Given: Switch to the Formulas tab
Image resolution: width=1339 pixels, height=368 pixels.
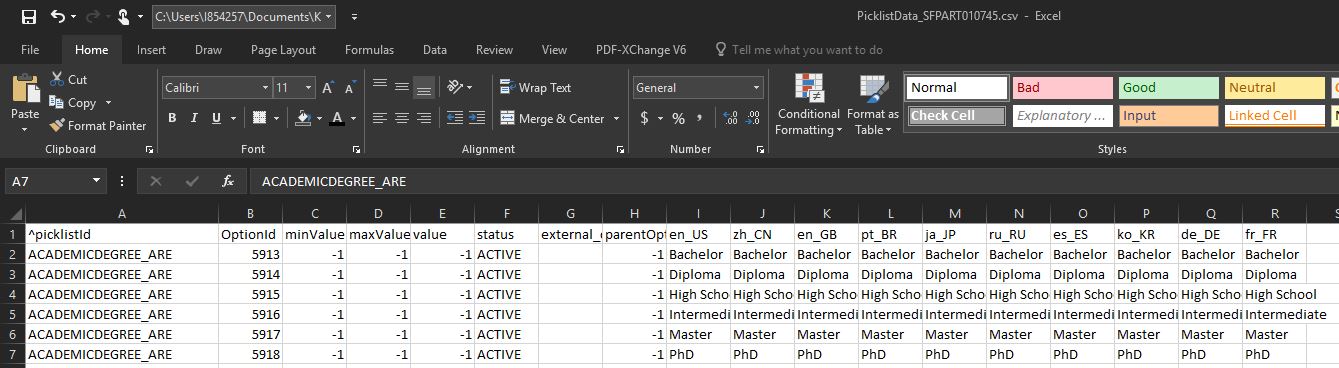Looking at the screenshot, I should (370, 50).
